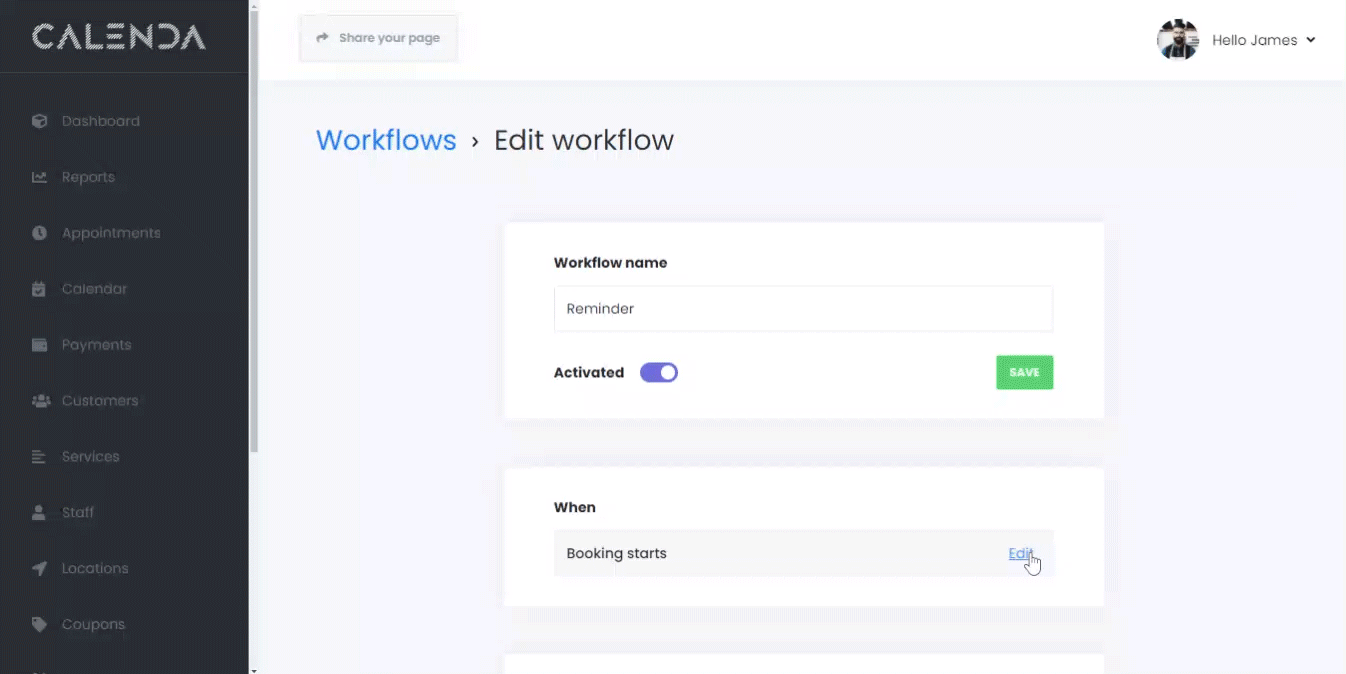The width and height of the screenshot is (1346, 674).
Task: Click the Services list icon
Action: coord(40,457)
